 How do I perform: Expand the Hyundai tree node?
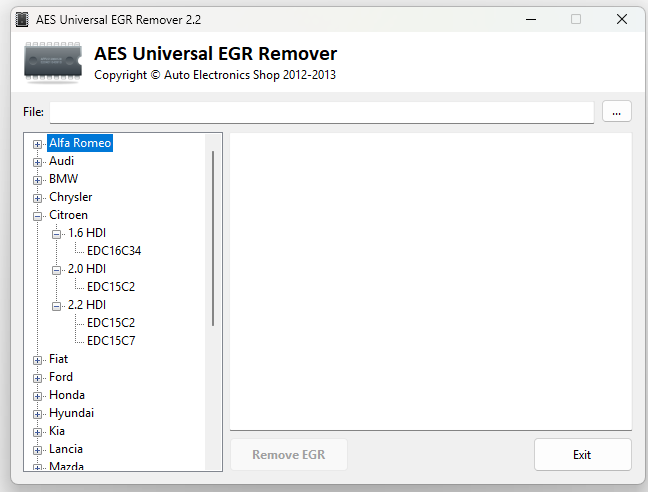[x=37, y=414]
